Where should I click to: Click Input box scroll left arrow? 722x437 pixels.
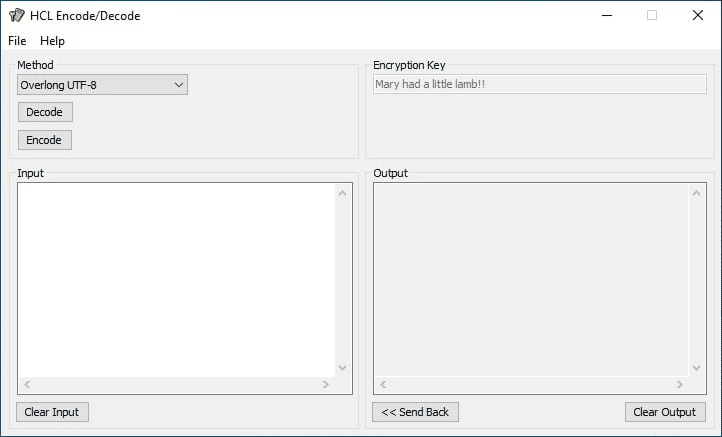(x=27, y=385)
